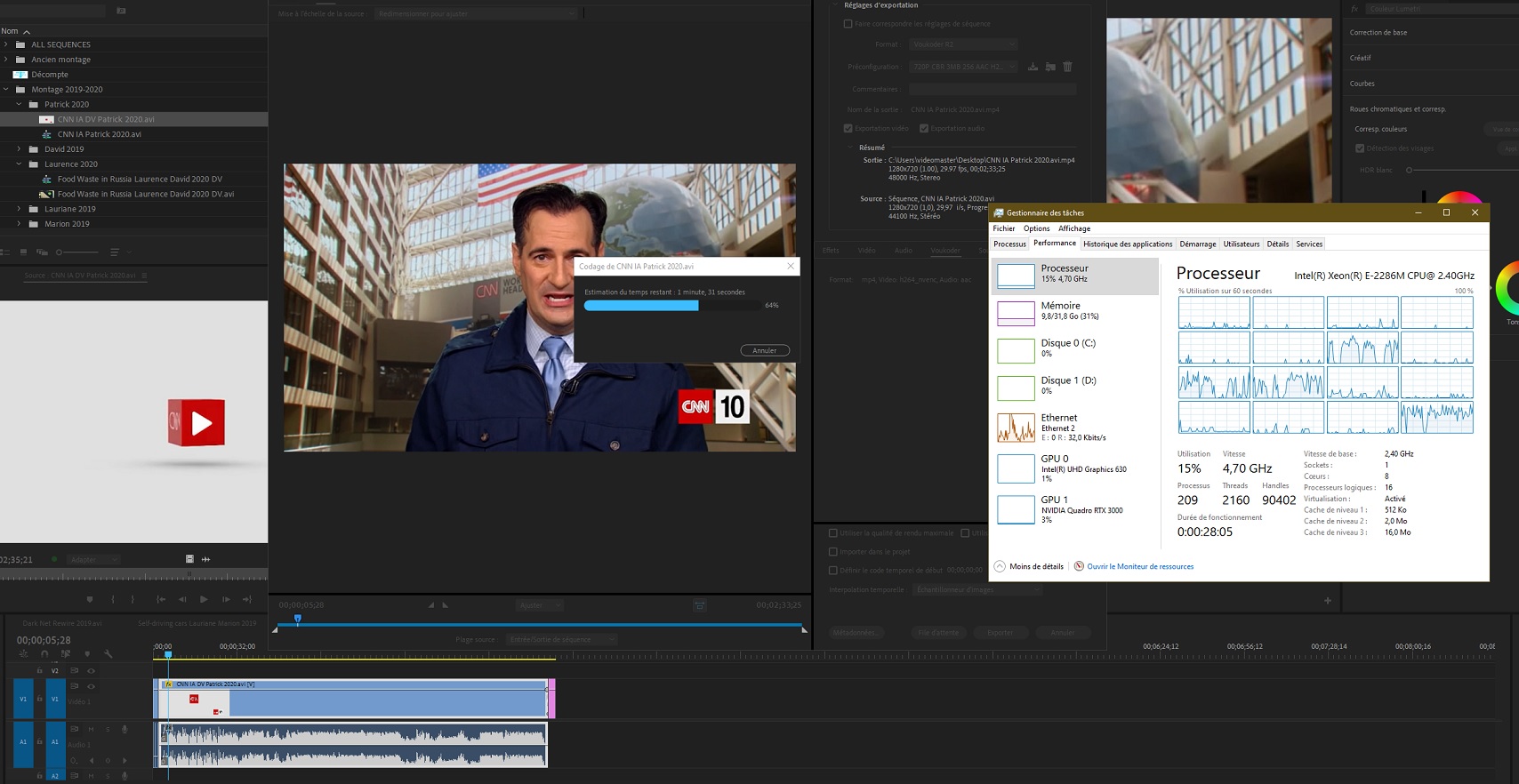Collapse the Laurence 2020 folder
The height and width of the screenshot is (784, 1519).
19,164
